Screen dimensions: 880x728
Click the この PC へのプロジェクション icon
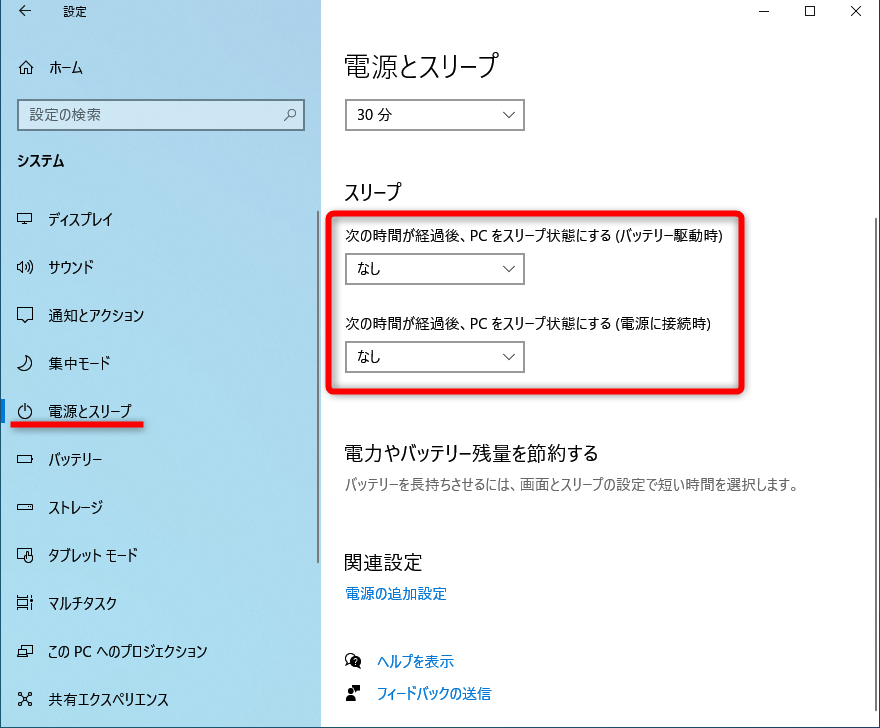coord(25,651)
